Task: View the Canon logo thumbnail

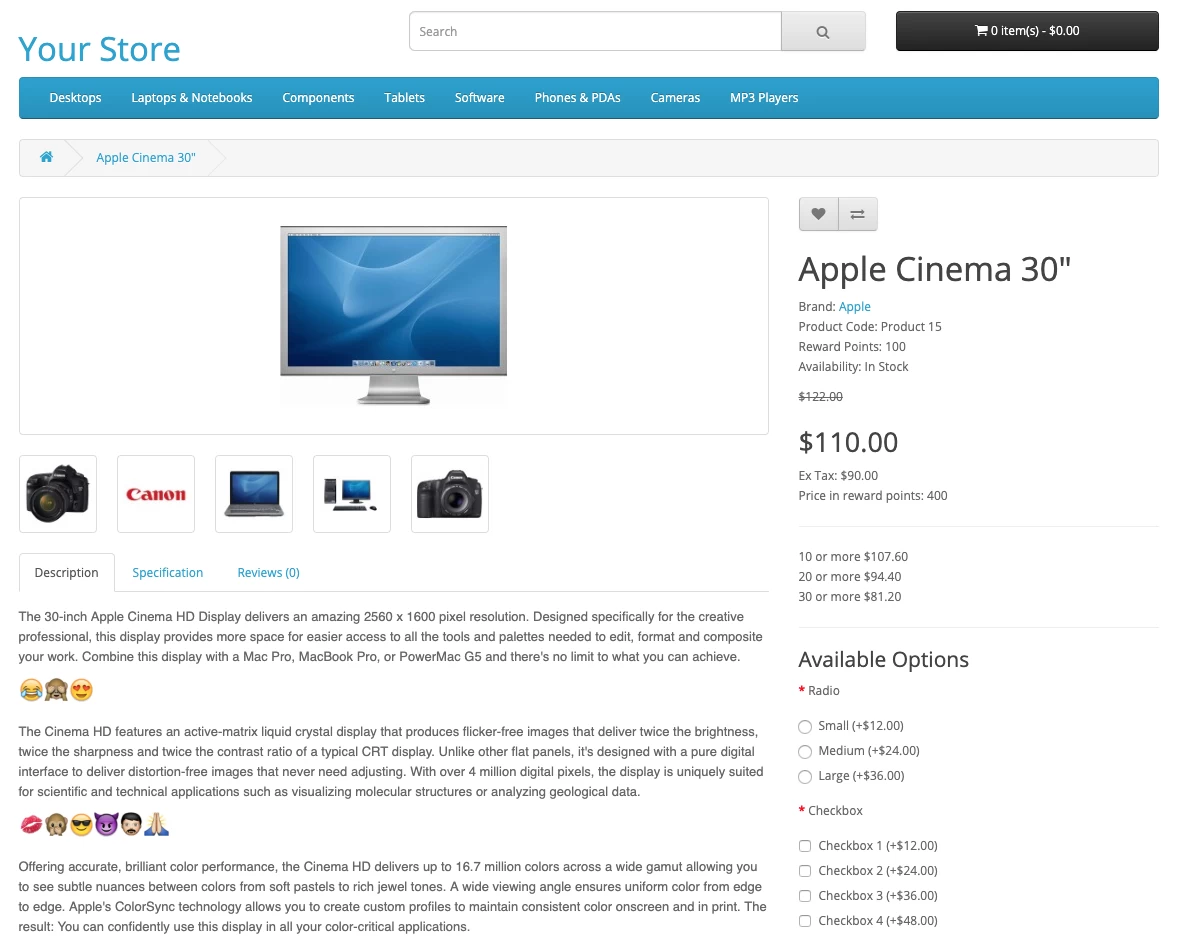Action: coord(156,494)
